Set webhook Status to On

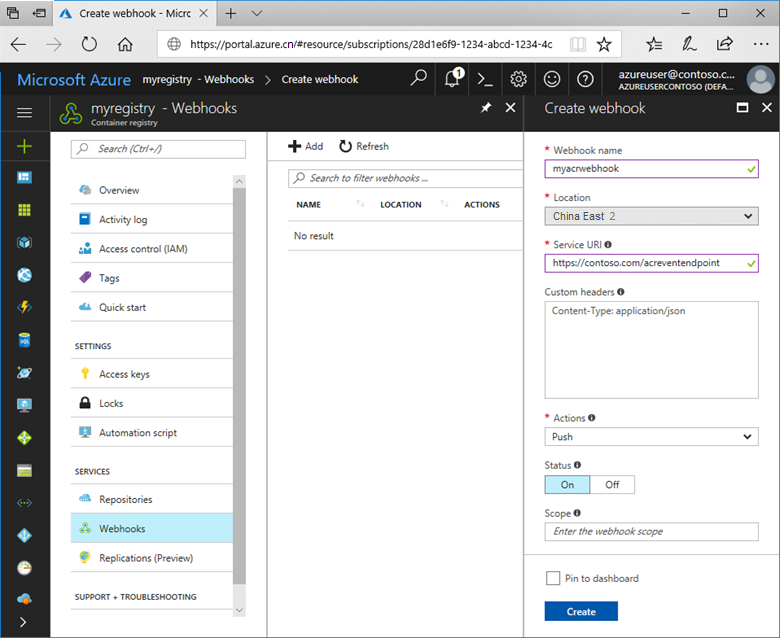click(567, 485)
